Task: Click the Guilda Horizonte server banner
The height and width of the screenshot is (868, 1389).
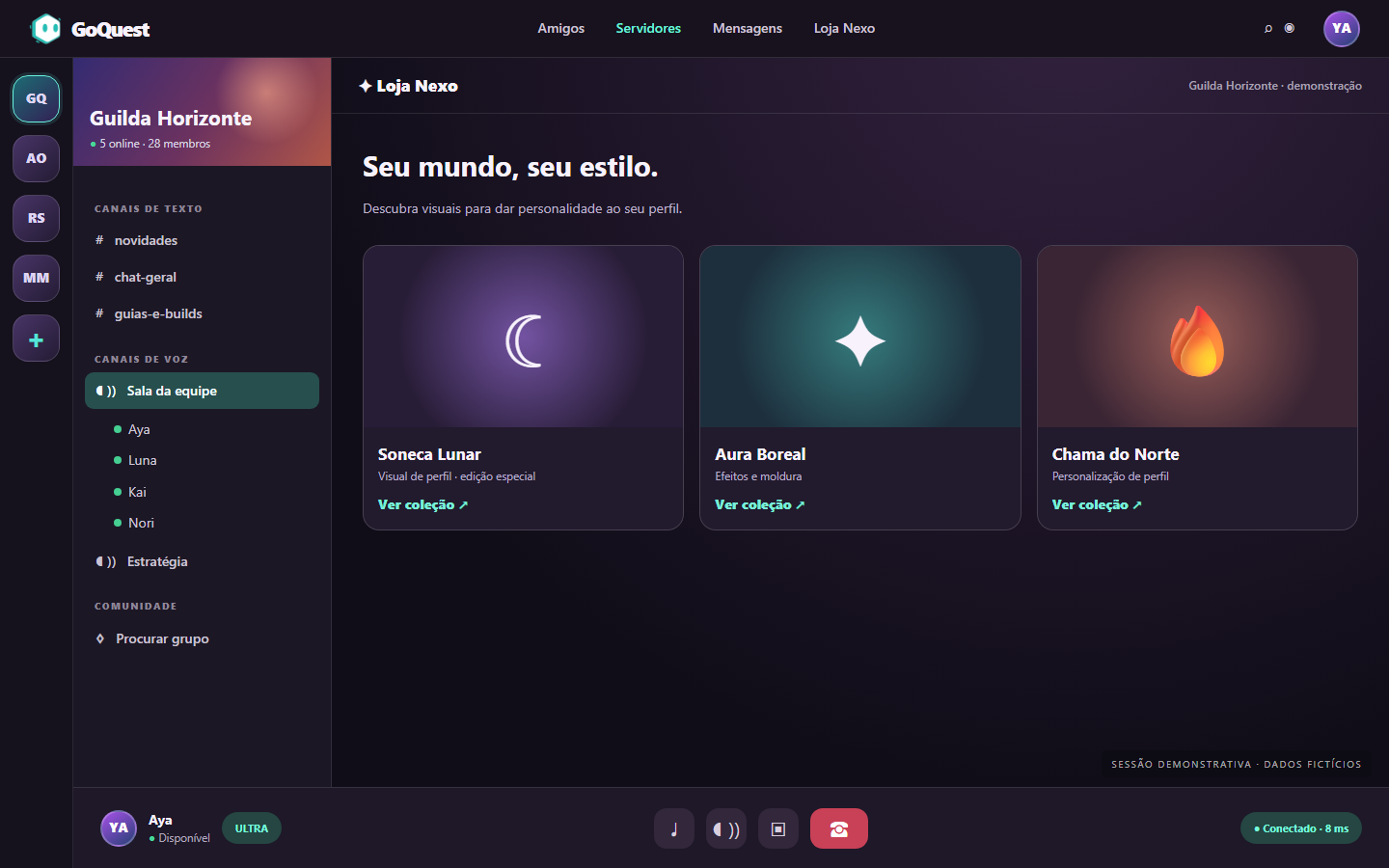Action: [202, 112]
